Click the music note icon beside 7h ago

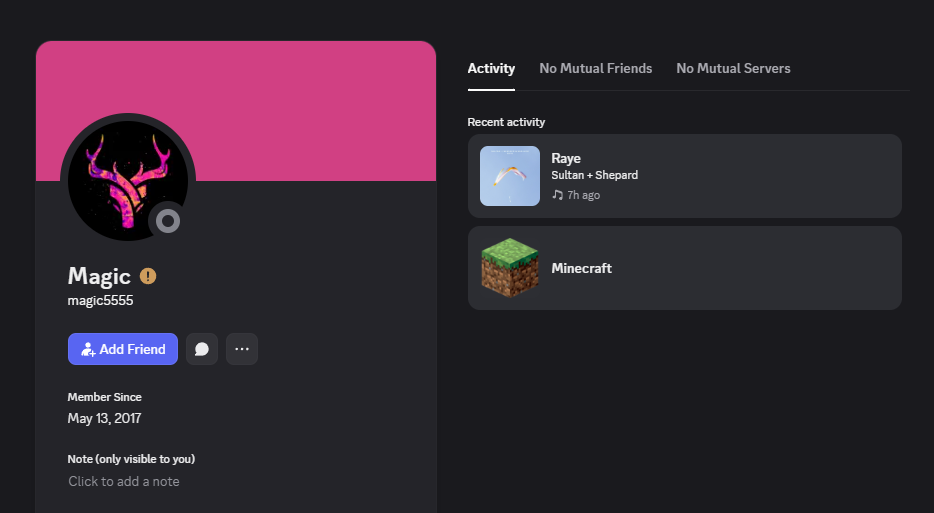click(558, 195)
